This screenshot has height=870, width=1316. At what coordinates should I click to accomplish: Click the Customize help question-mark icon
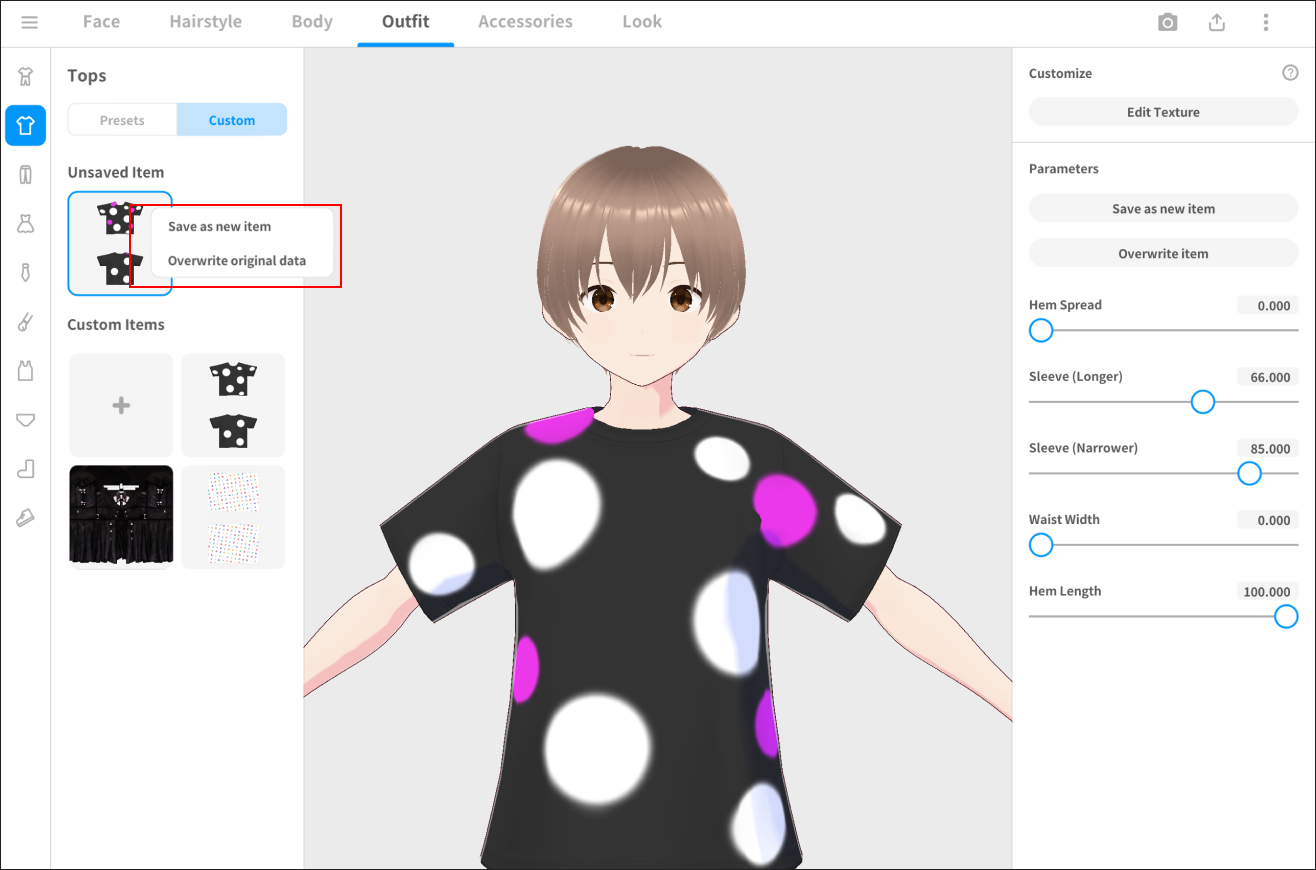coord(1290,73)
